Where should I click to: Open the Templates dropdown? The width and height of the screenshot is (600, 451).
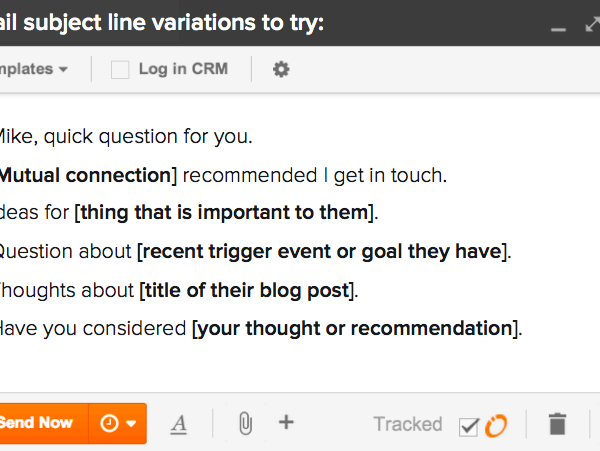tap(34, 69)
